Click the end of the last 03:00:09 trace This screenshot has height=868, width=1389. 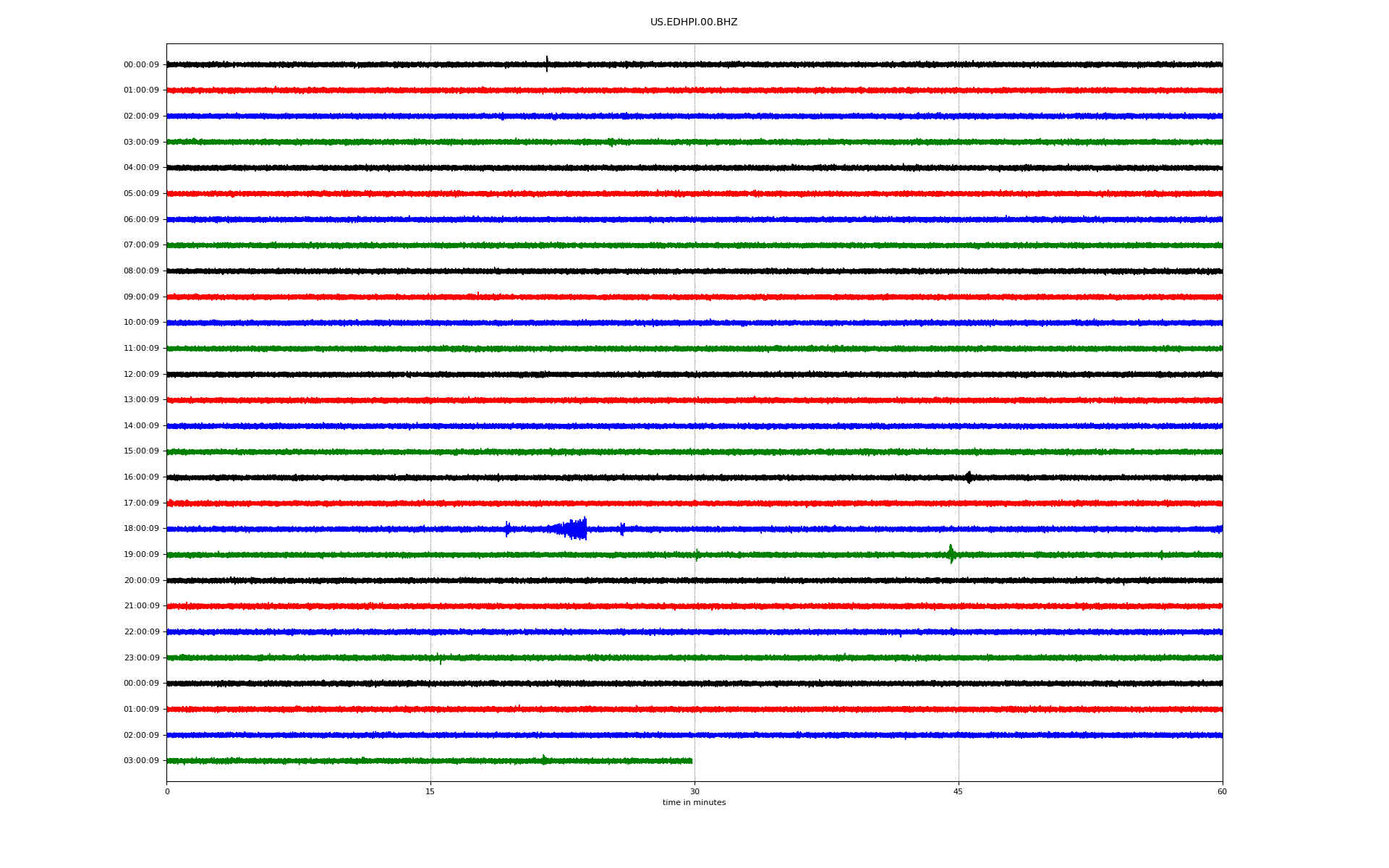(691, 761)
